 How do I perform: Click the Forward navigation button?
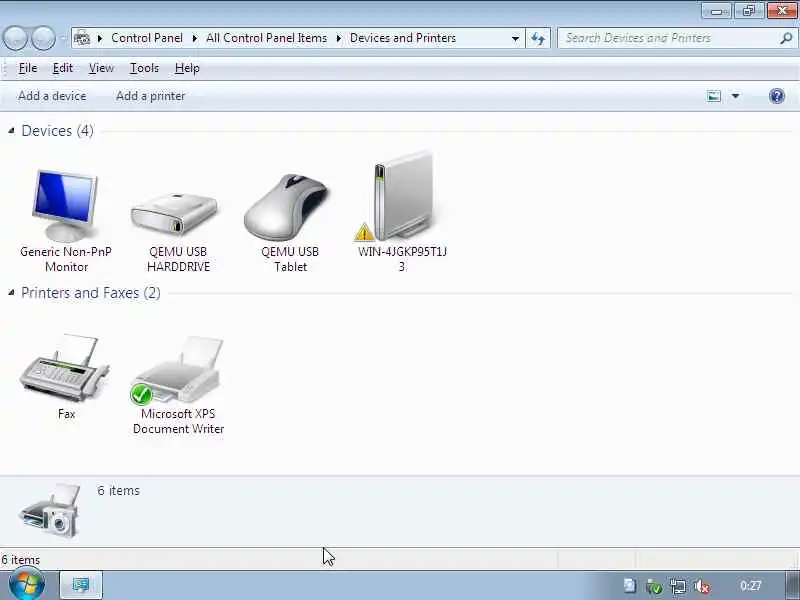(43, 38)
